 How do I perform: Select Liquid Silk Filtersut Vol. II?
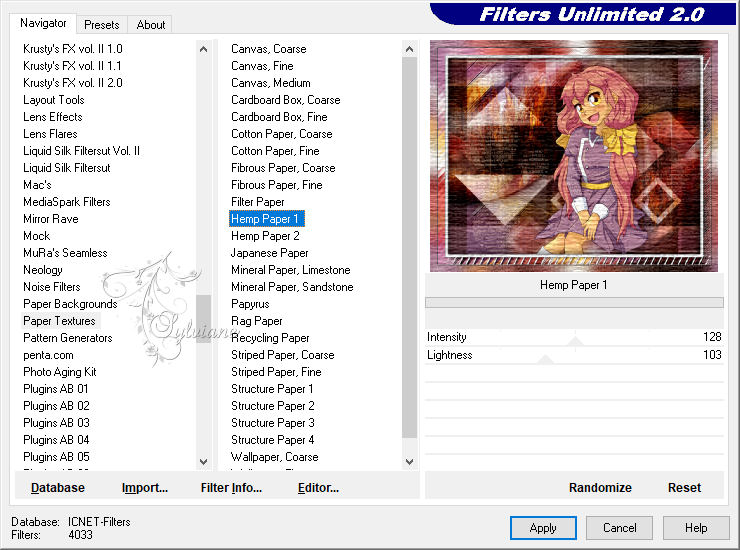click(81, 151)
